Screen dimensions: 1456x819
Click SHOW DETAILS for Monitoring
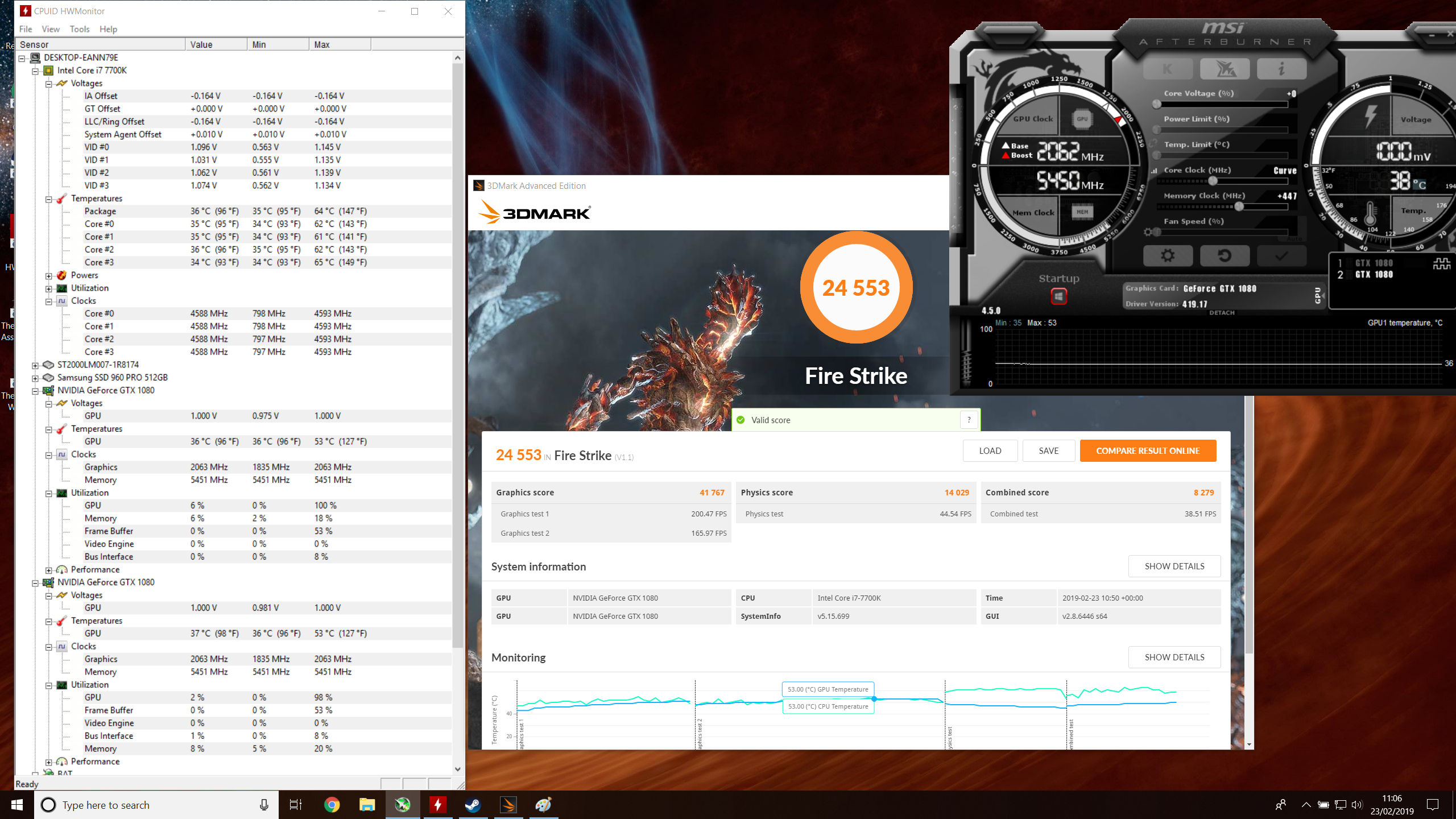pyautogui.click(x=1174, y=657)
